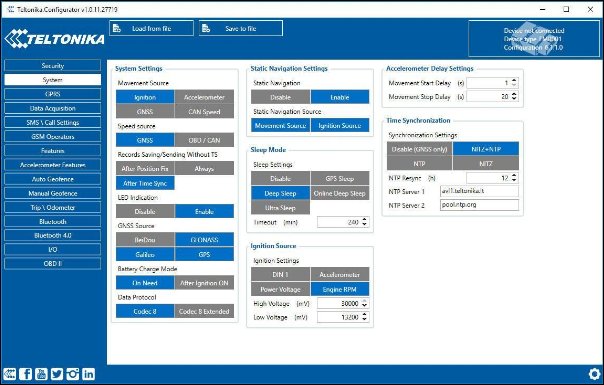This screenshot has width=604, height=385.
Task: Open settings gear in bottom right corner
Action: coord(594,373)
